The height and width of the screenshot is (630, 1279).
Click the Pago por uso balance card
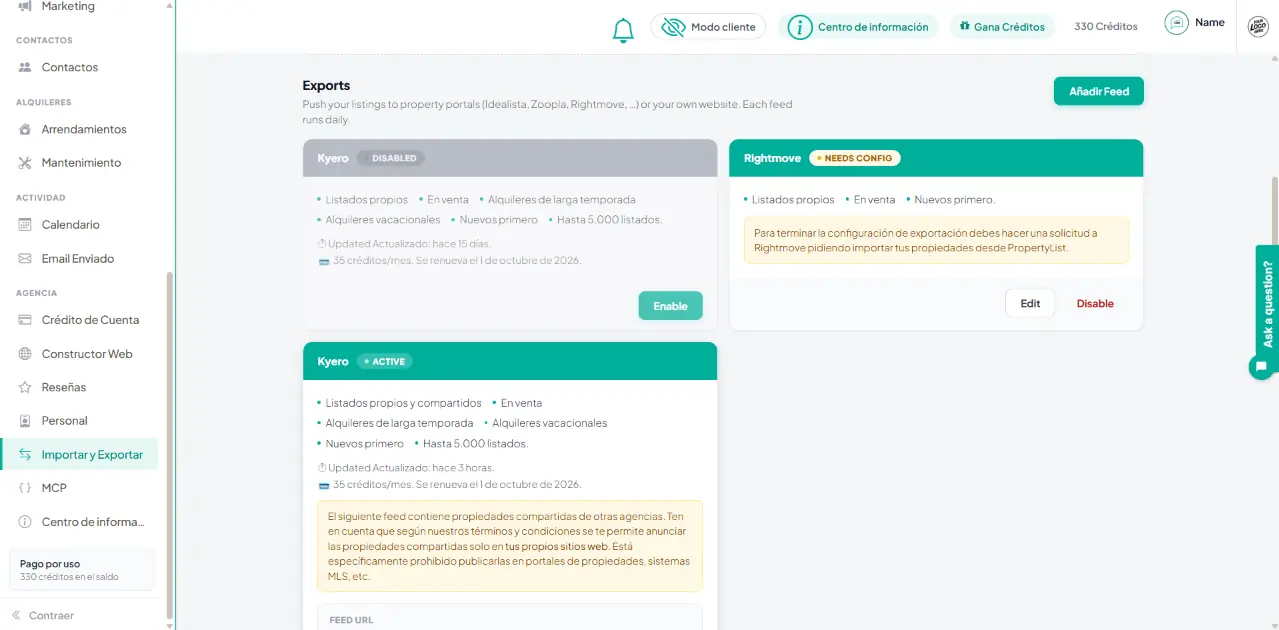[x=82, y=570]
